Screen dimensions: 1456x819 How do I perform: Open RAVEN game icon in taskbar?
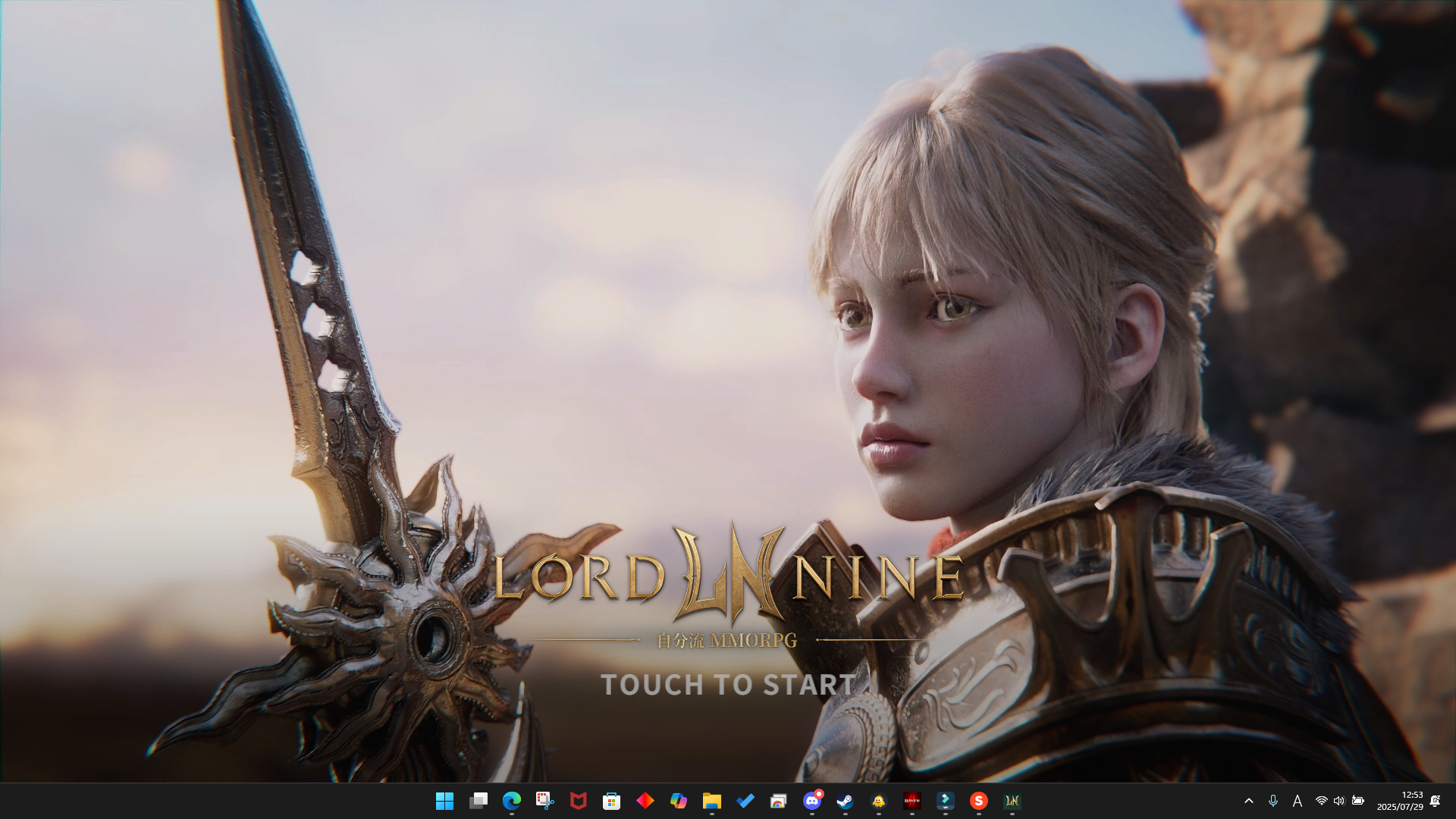(912, 801)
